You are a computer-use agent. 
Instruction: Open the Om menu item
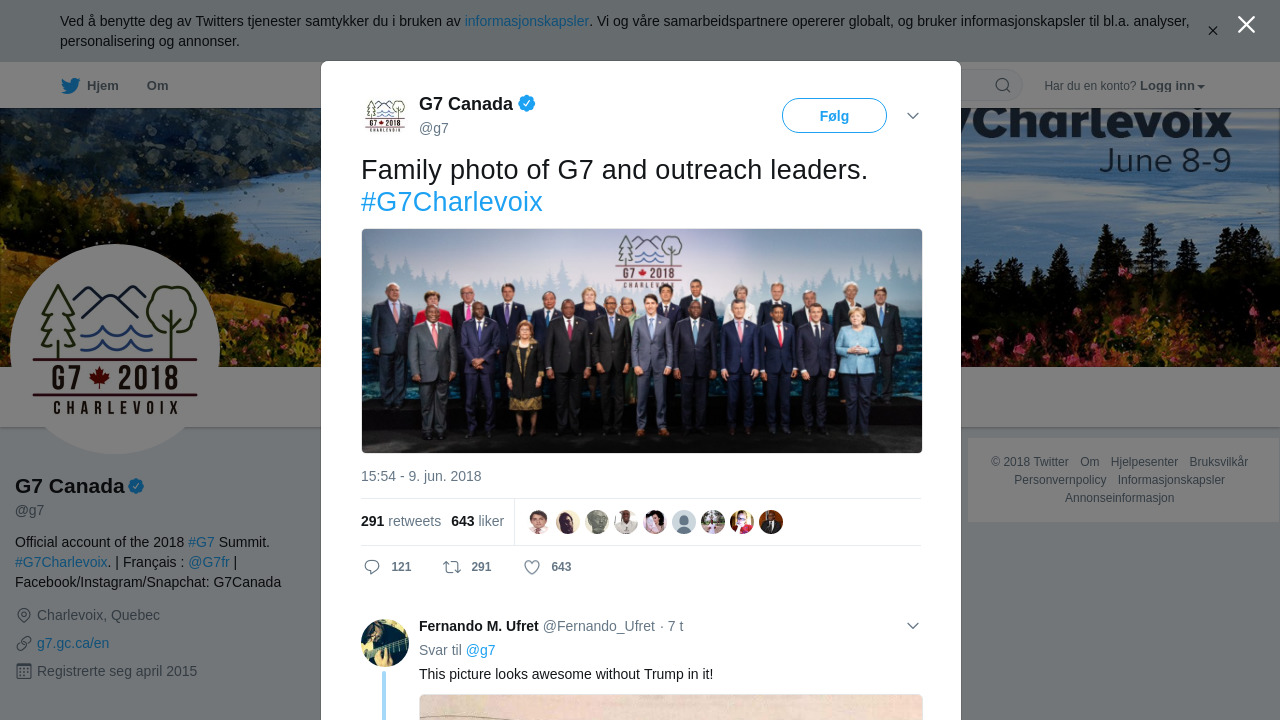pos(157,86)
